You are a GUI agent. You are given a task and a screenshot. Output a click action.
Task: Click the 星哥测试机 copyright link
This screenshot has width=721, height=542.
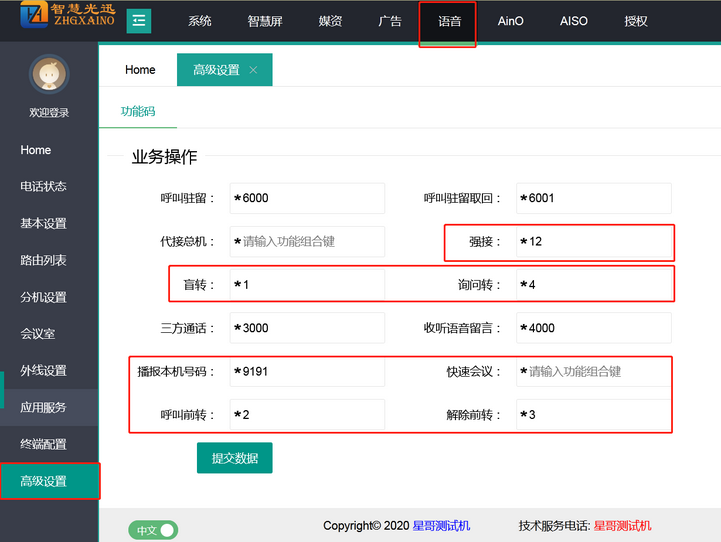tap(441, 526)
